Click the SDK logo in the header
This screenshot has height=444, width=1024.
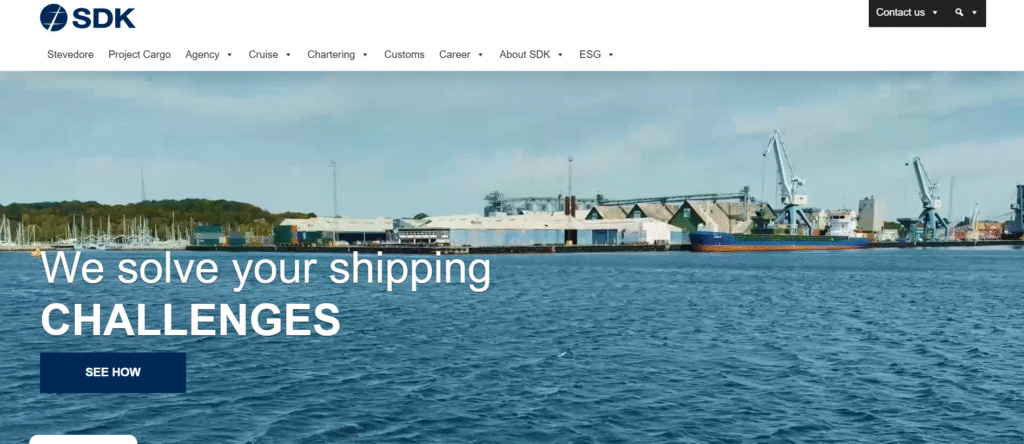click(x=88, y=17)
